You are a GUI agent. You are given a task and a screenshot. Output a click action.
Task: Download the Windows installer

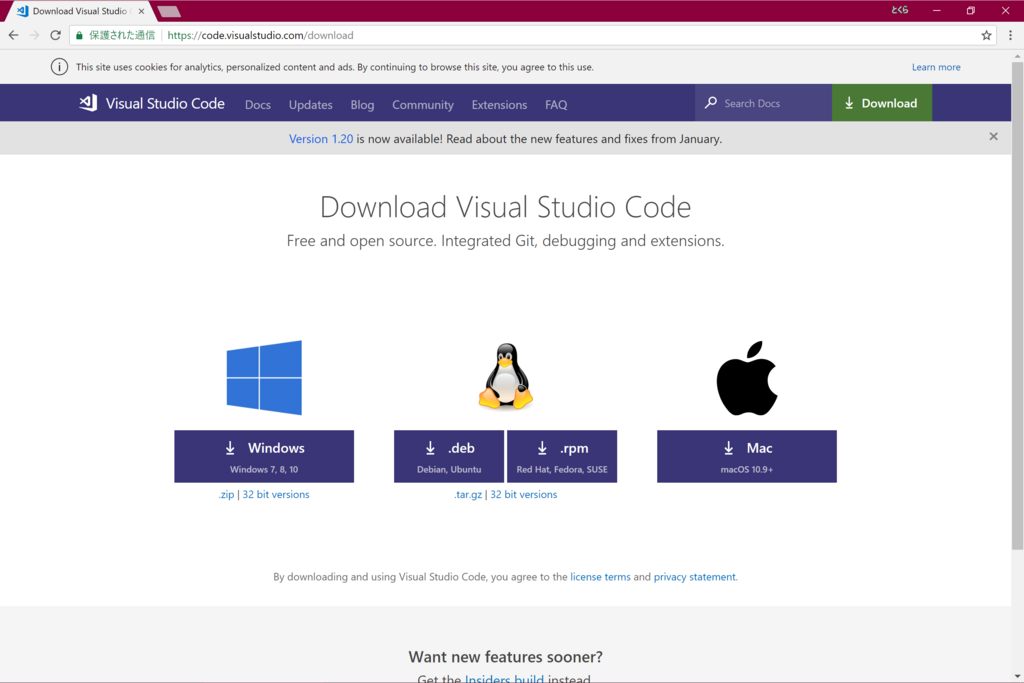pos(264,456)
